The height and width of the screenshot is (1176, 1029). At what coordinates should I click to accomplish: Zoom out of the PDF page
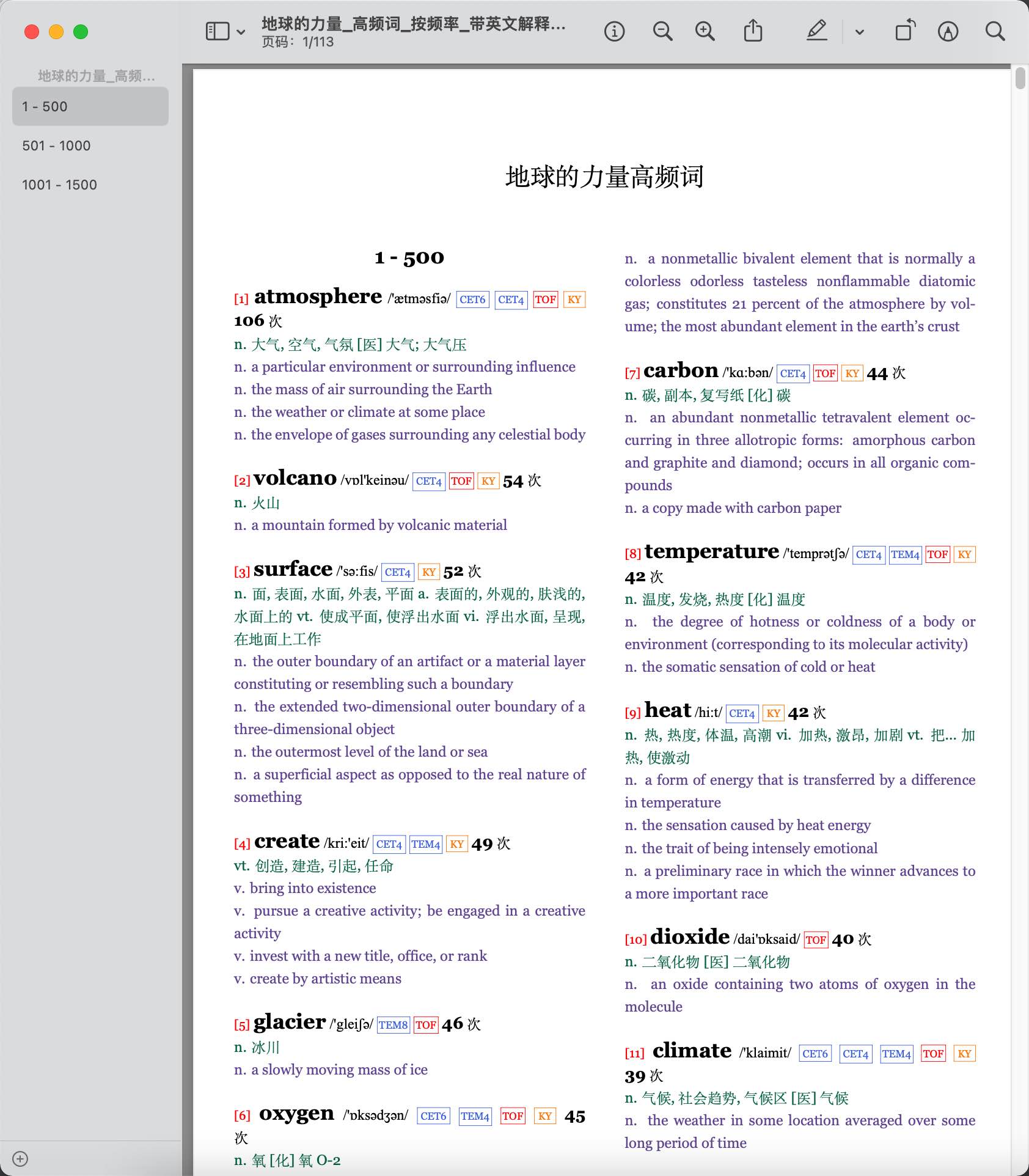[x=662, y=31]
